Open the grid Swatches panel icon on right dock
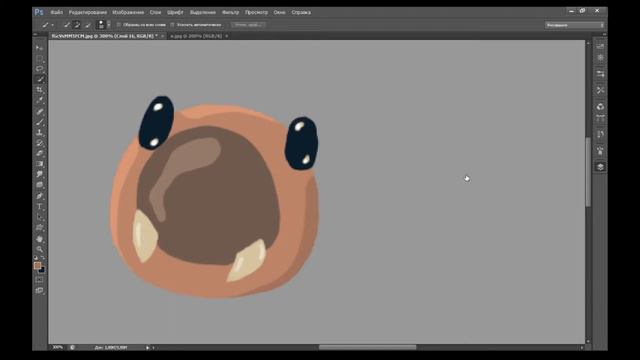 coord(600,118)
